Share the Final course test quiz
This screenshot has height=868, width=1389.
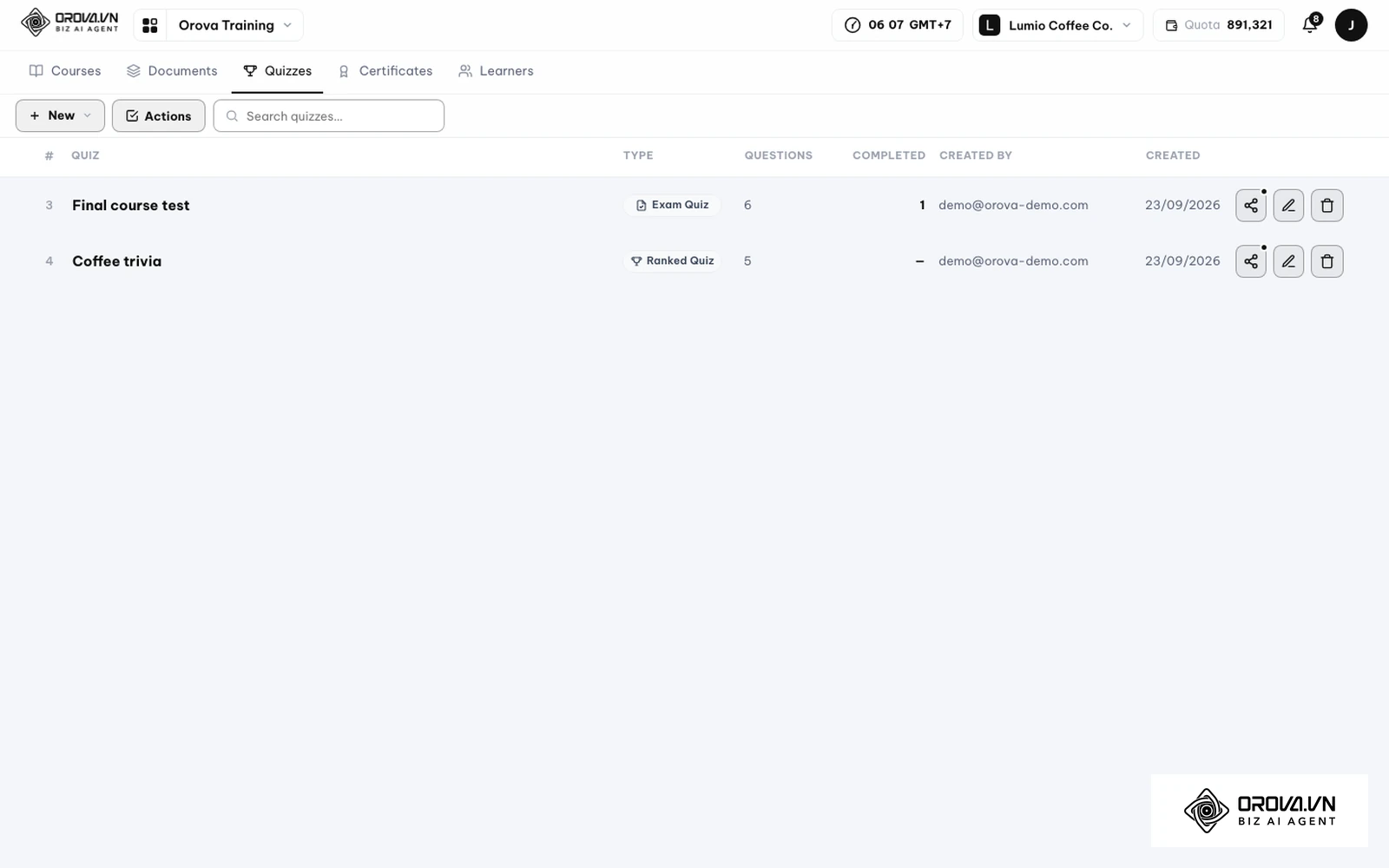coord(1250,206)
